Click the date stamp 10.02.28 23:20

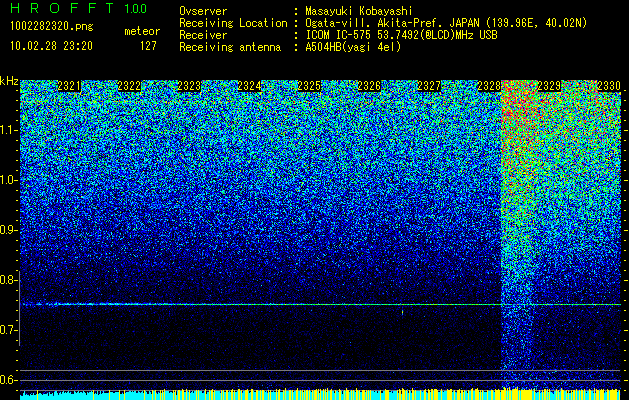click(x=51, y=46)
